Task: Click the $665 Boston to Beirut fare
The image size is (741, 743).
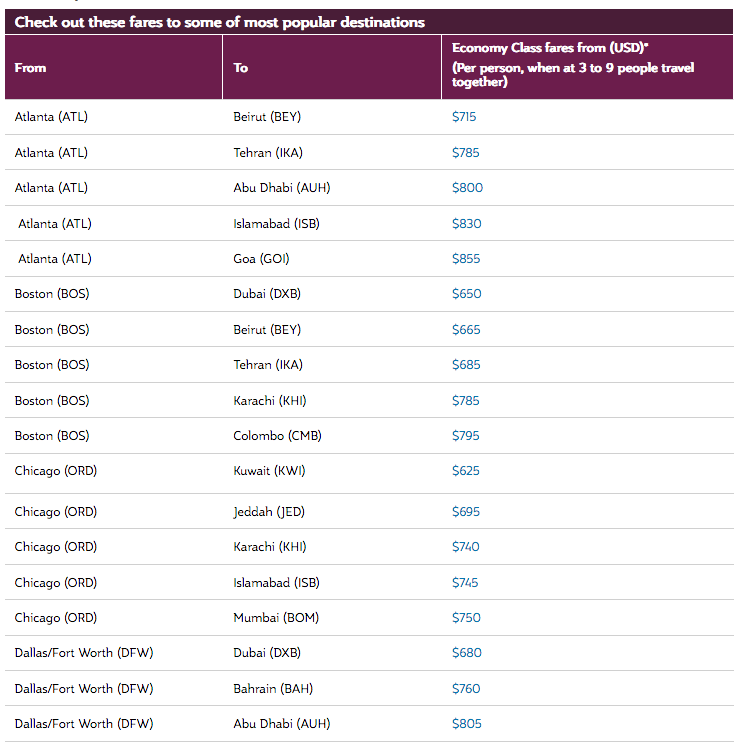Action: (466, 330)
